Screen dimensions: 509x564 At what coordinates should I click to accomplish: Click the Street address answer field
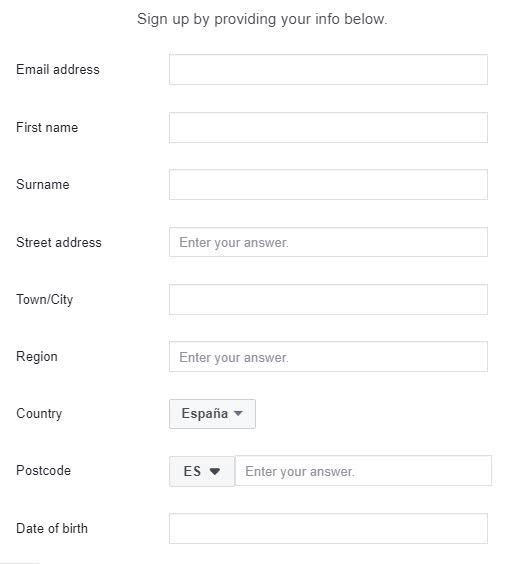(x=328, y=242)
